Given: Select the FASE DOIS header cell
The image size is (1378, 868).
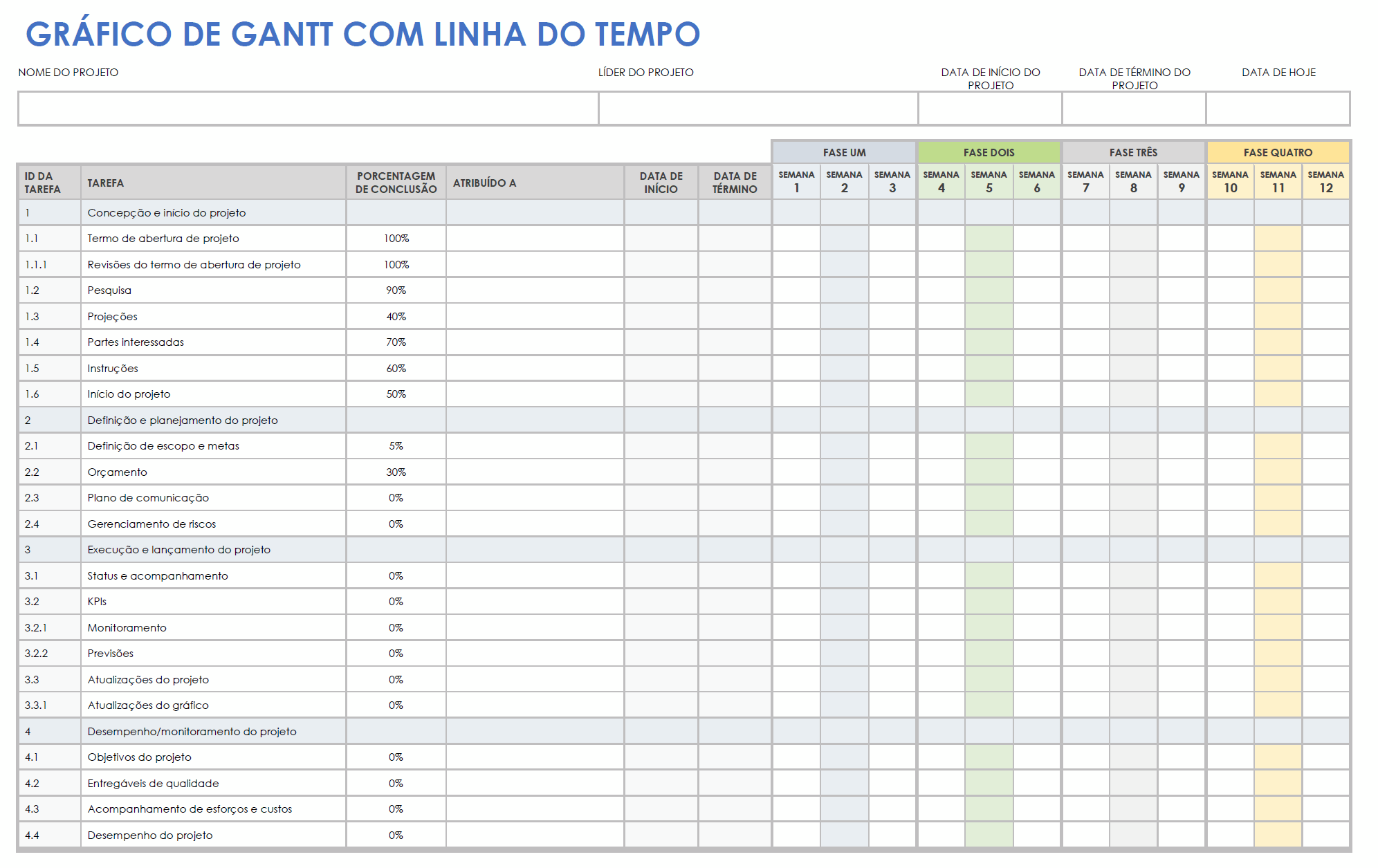Looking at the screenshot, I should [989, 152].
